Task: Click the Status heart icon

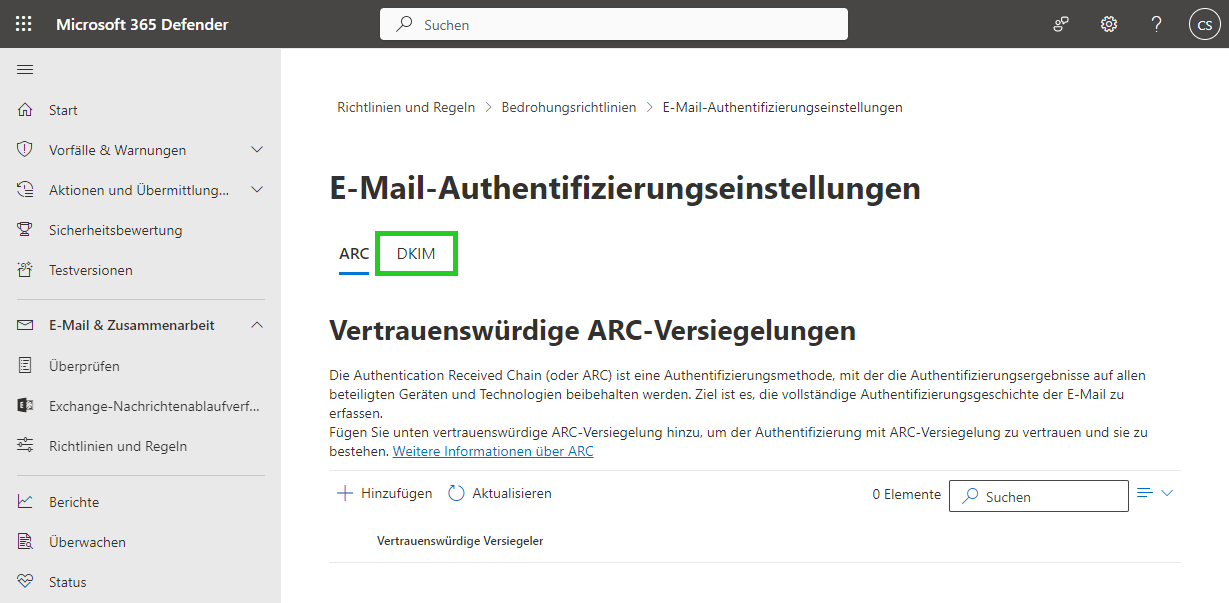Action: 25,582
